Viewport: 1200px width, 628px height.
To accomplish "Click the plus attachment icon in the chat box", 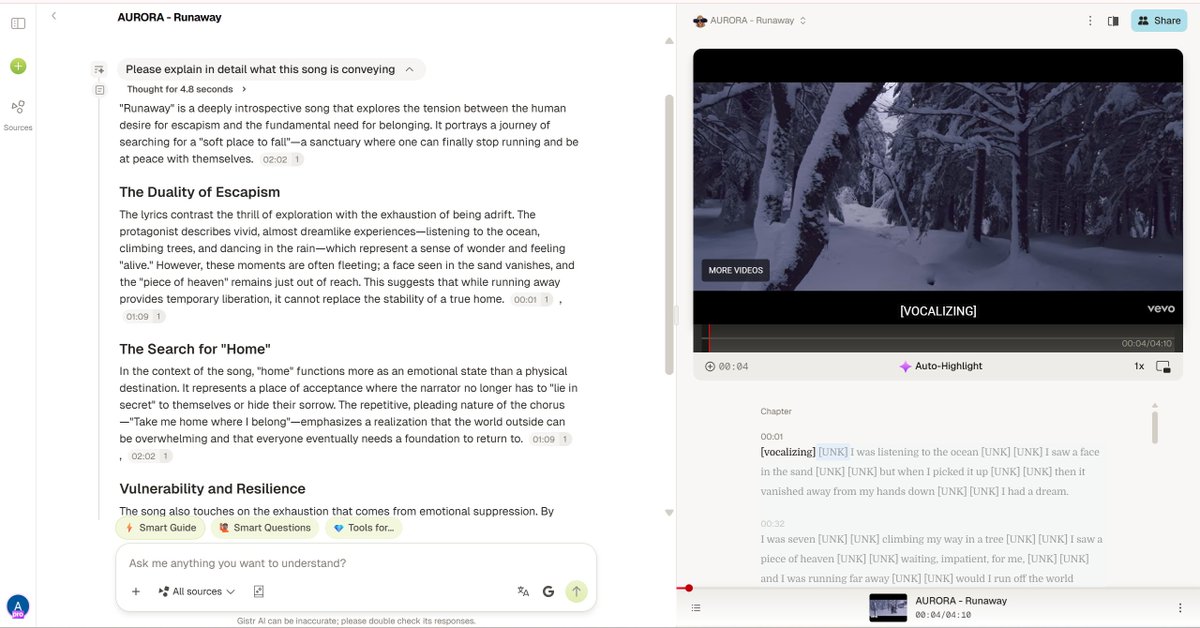I will (x=136, y=592).
